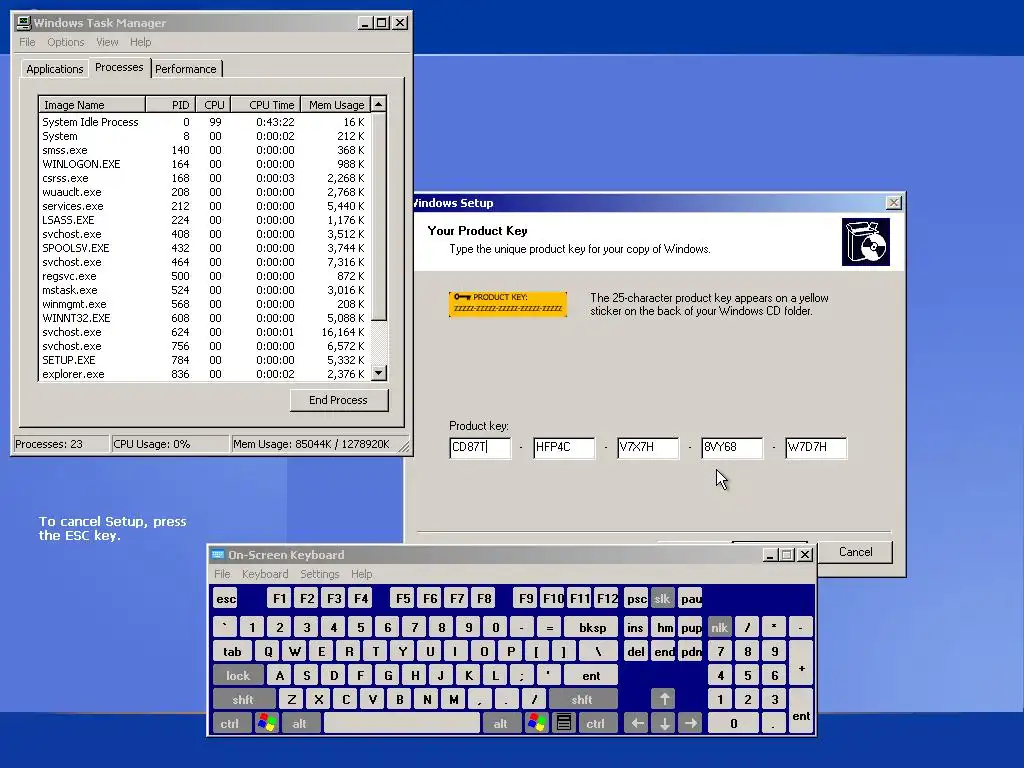The height and width of the screenshot is (768, 1024).
Task: Toggle the right alt key
Action: tap(500, 723)
